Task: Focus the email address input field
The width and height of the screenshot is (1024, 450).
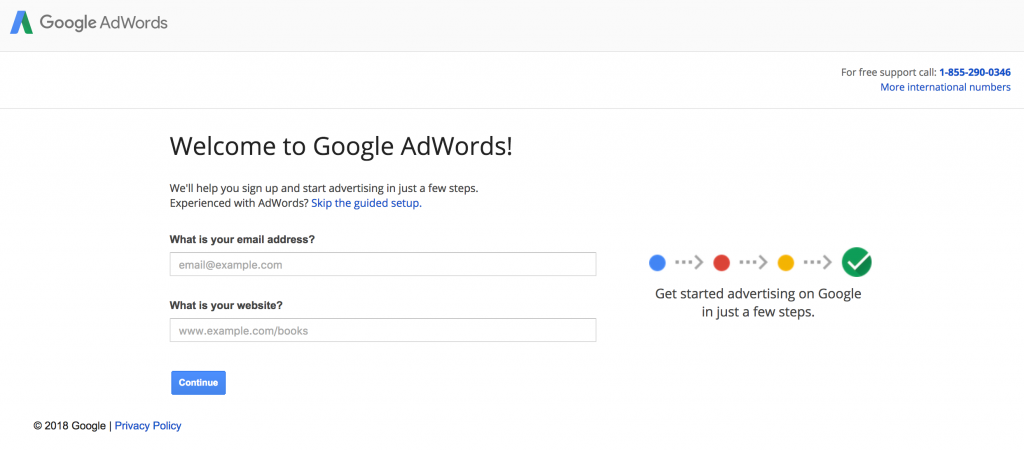Action: [x=383, y=265]
